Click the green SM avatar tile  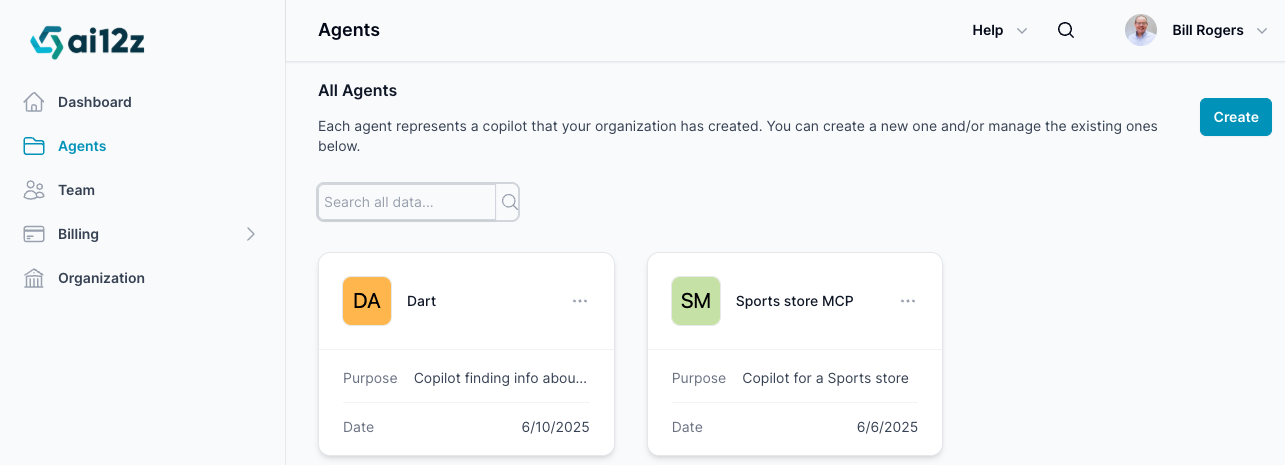(x=696, y=301)
